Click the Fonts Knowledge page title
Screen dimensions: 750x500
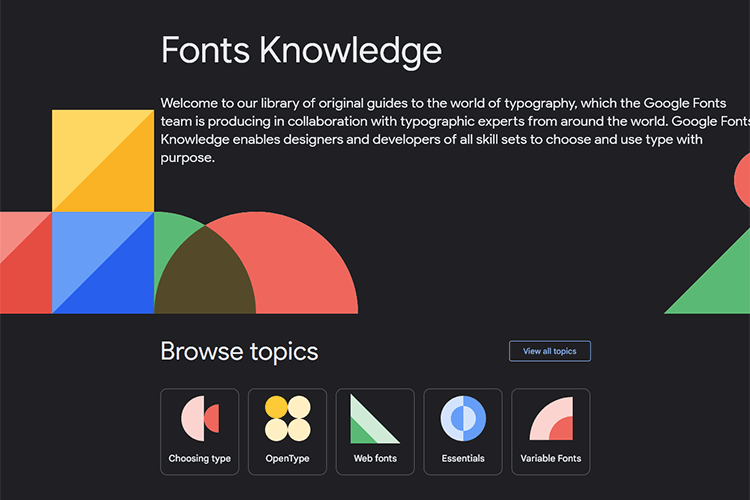pyautogui.click(x=300, y=50)
